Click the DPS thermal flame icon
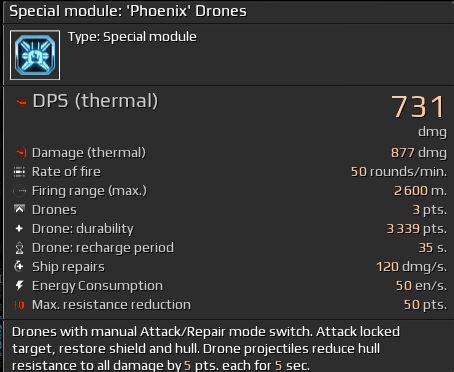This screenshot has width=454, height=372. coord(20,102)
